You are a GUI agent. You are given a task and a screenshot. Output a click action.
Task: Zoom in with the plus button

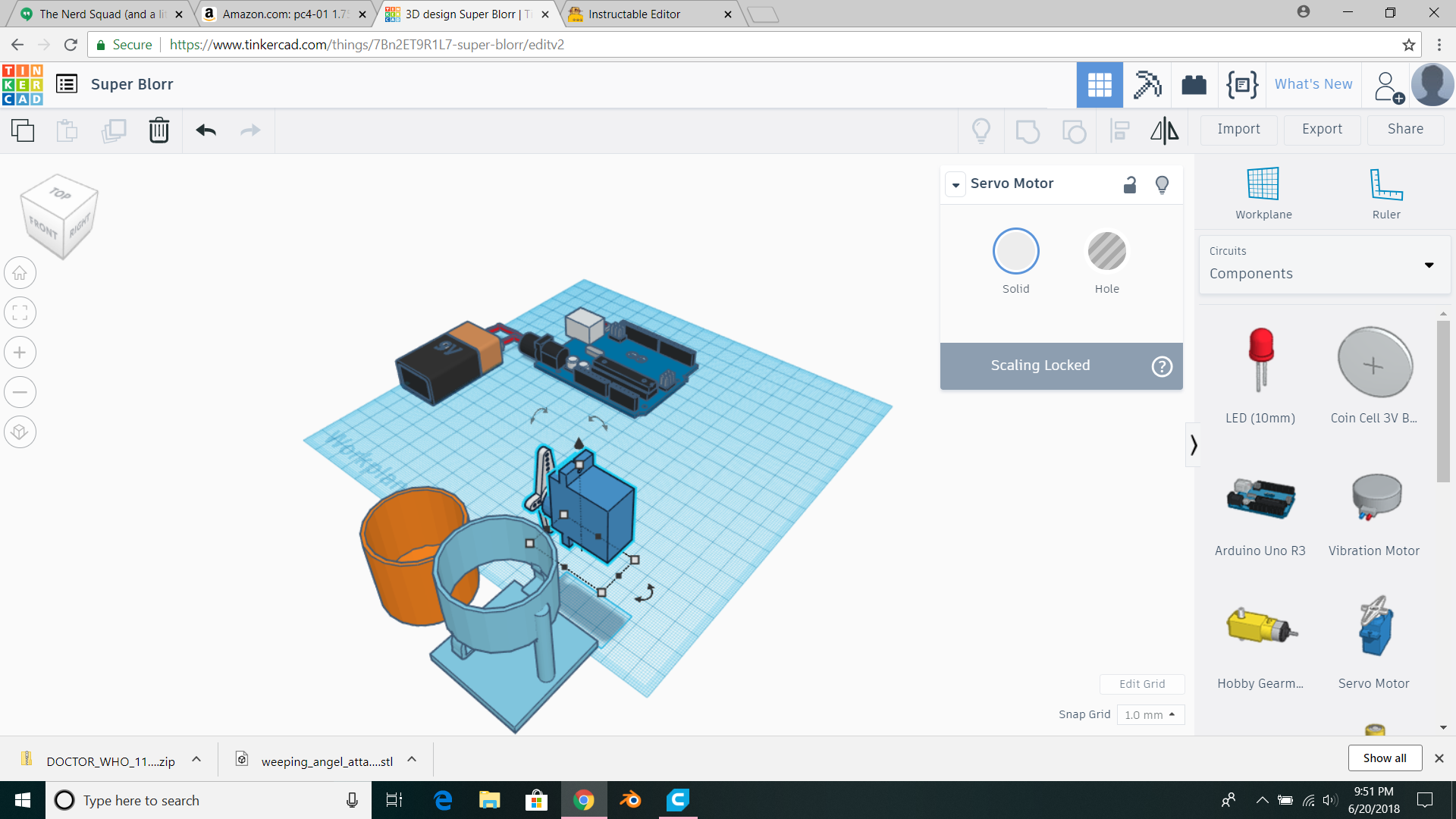[x=20, y=353]
